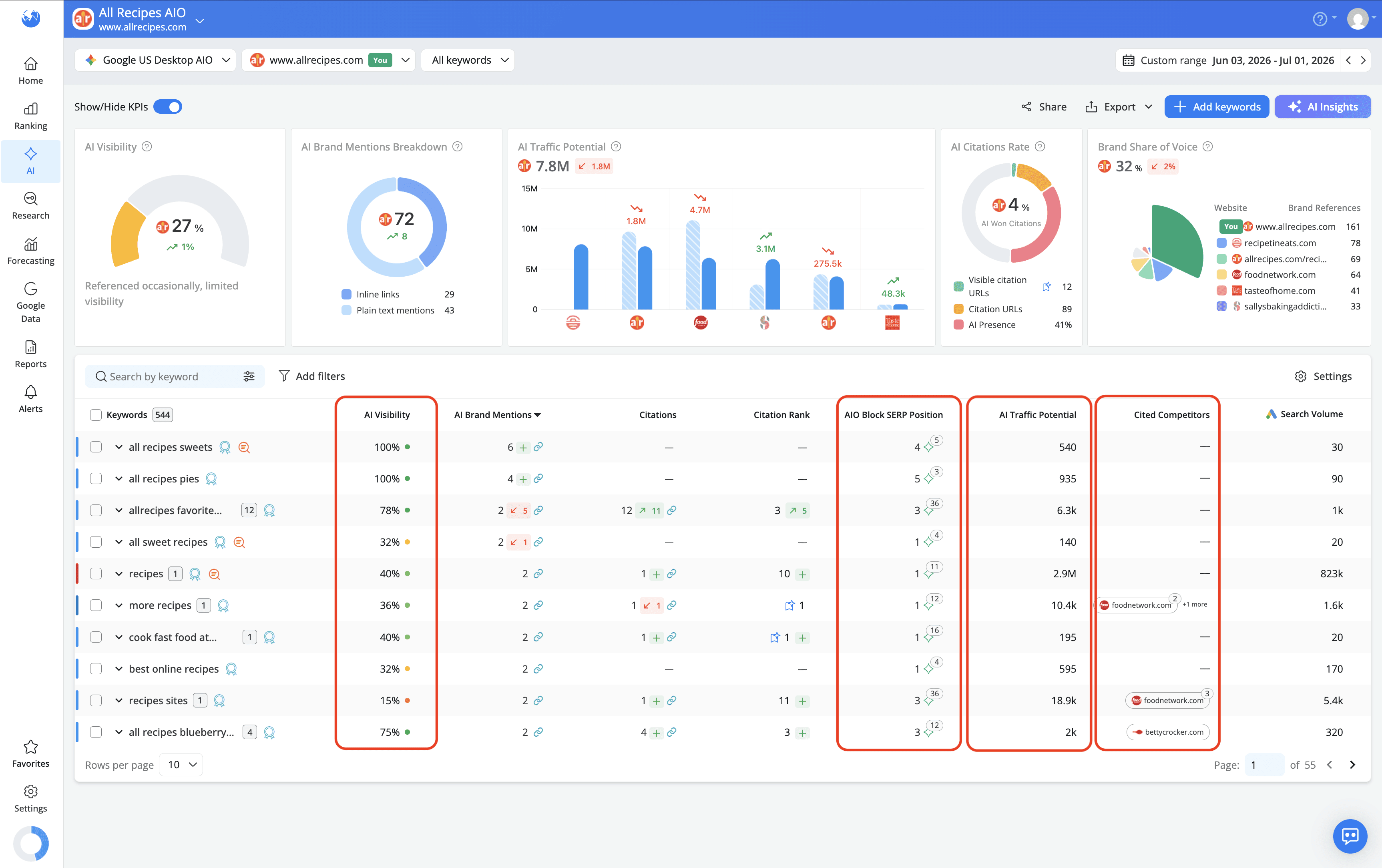This screenshot has height=868, width=1382.
Task: Expand the recipes sites row
Action: pyautogui.click(x=118, y=700)
